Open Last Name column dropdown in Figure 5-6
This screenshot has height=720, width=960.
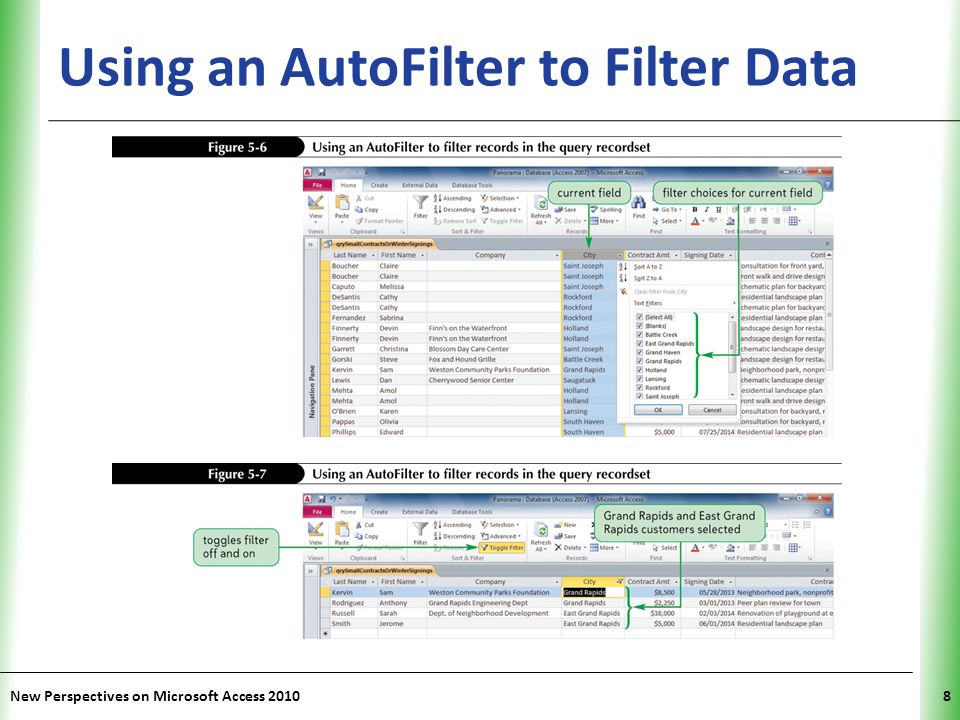pyautogui.click(x=373, y=255)
